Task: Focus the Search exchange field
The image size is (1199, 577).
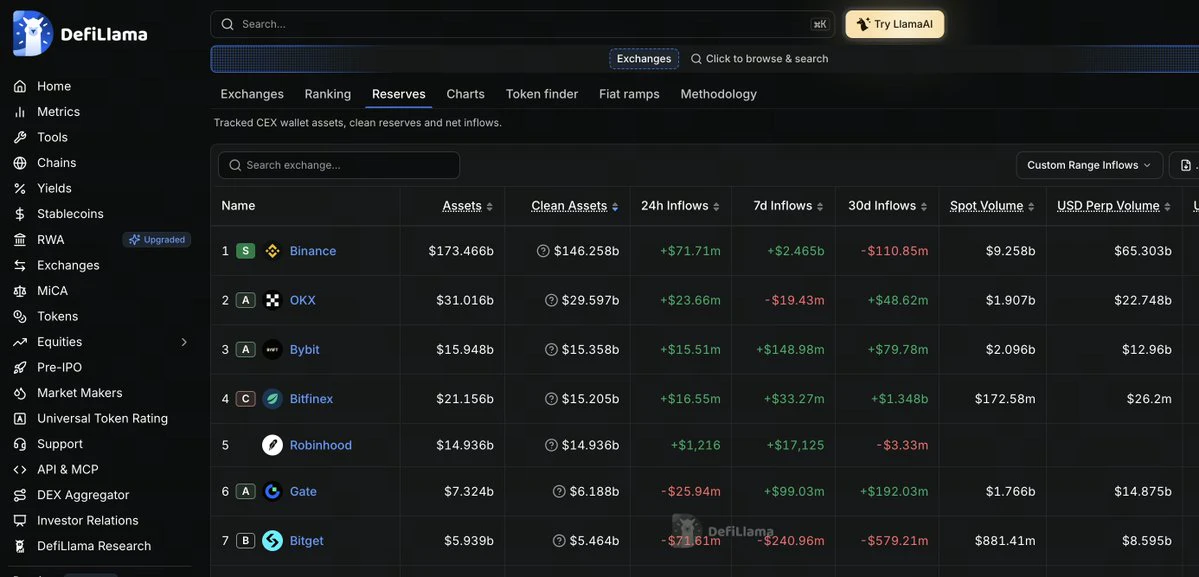Action: click(x=339, y=165)
